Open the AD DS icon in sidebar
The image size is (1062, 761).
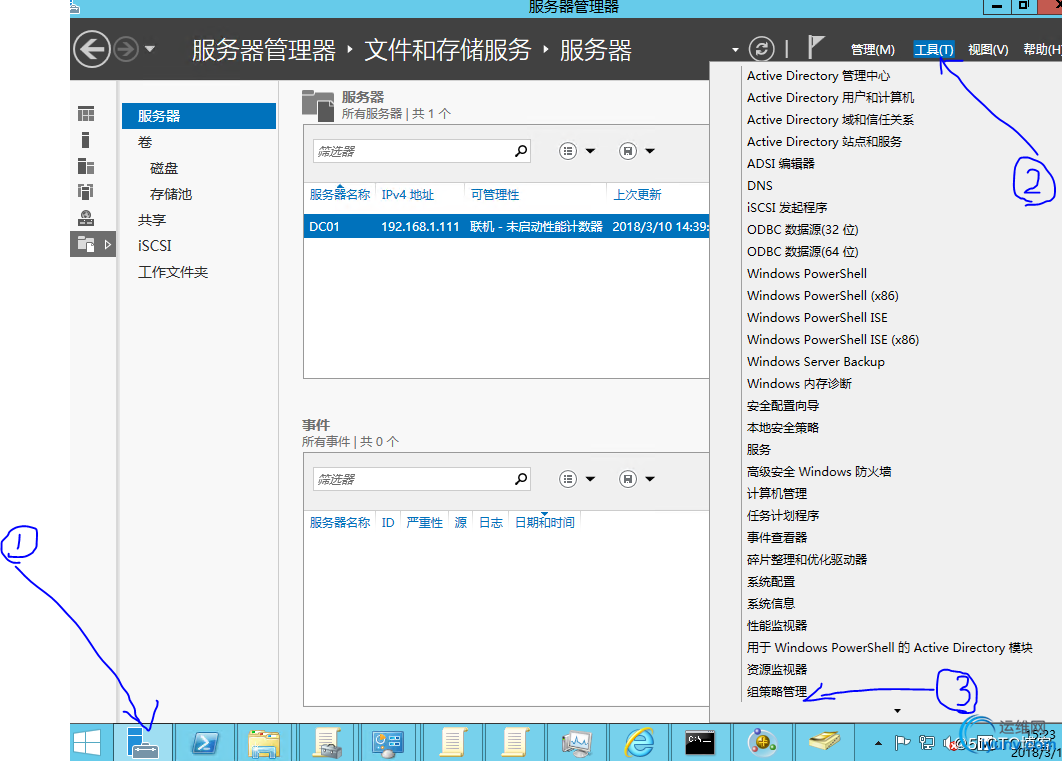(x=85, y=192)
